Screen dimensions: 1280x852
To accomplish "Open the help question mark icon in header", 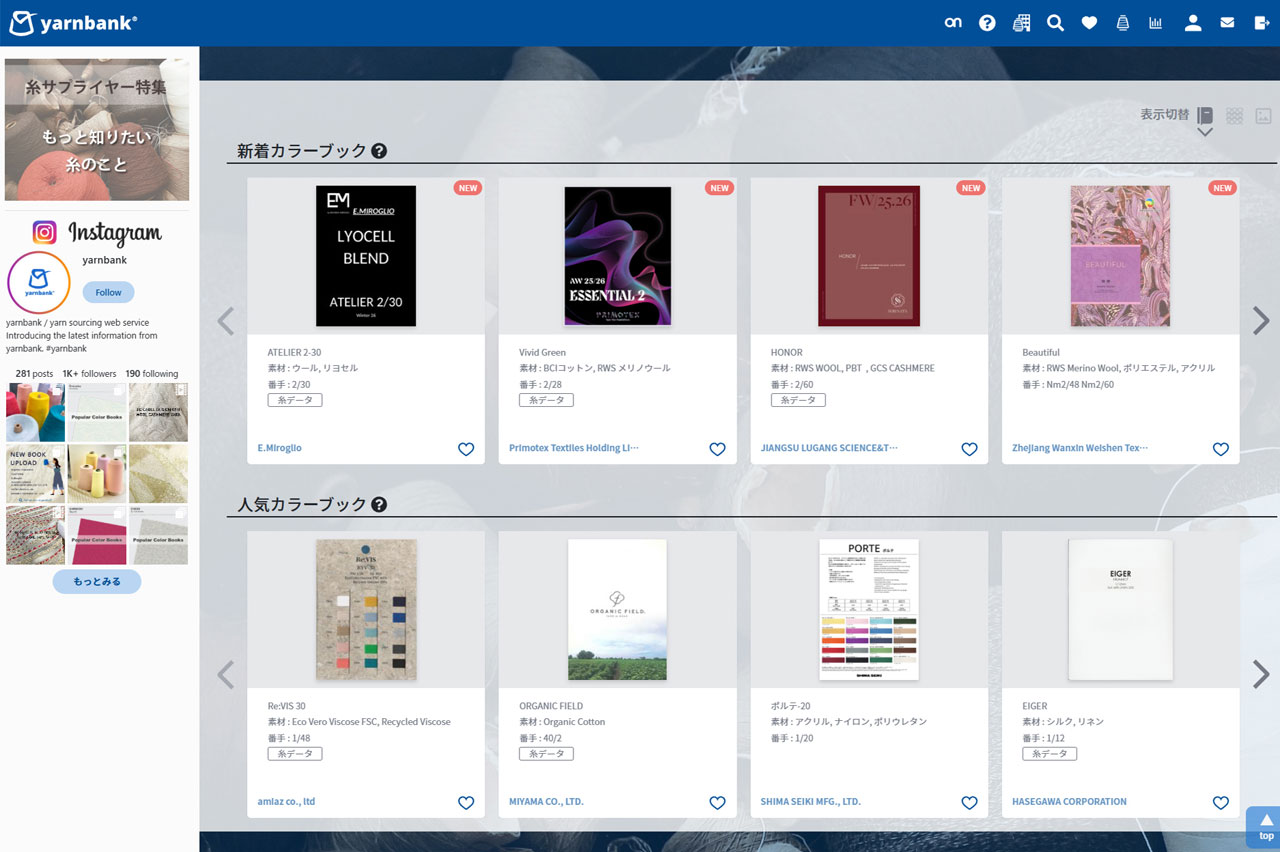I will 987,22.
